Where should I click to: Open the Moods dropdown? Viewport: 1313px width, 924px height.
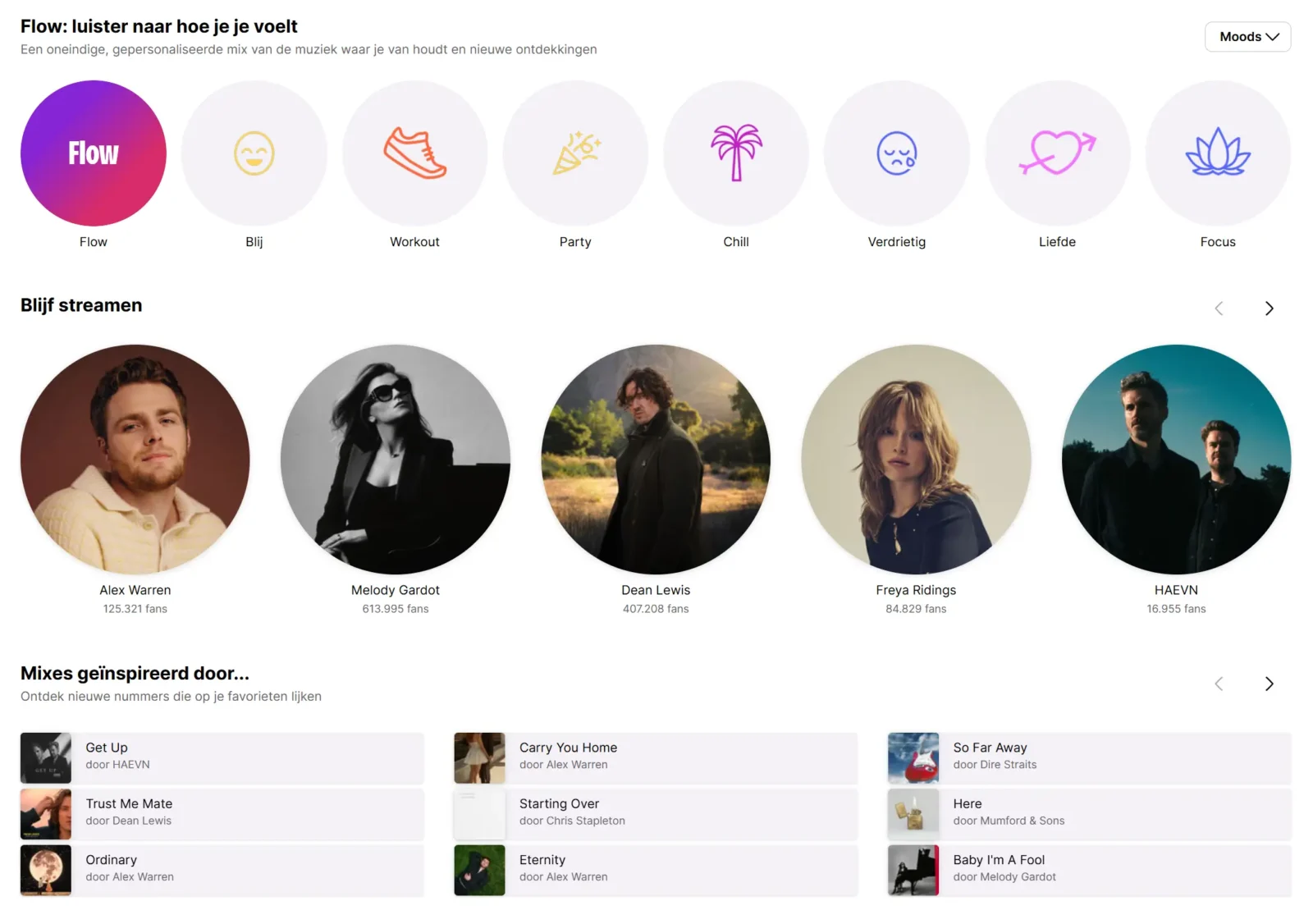pos(1247,36)
